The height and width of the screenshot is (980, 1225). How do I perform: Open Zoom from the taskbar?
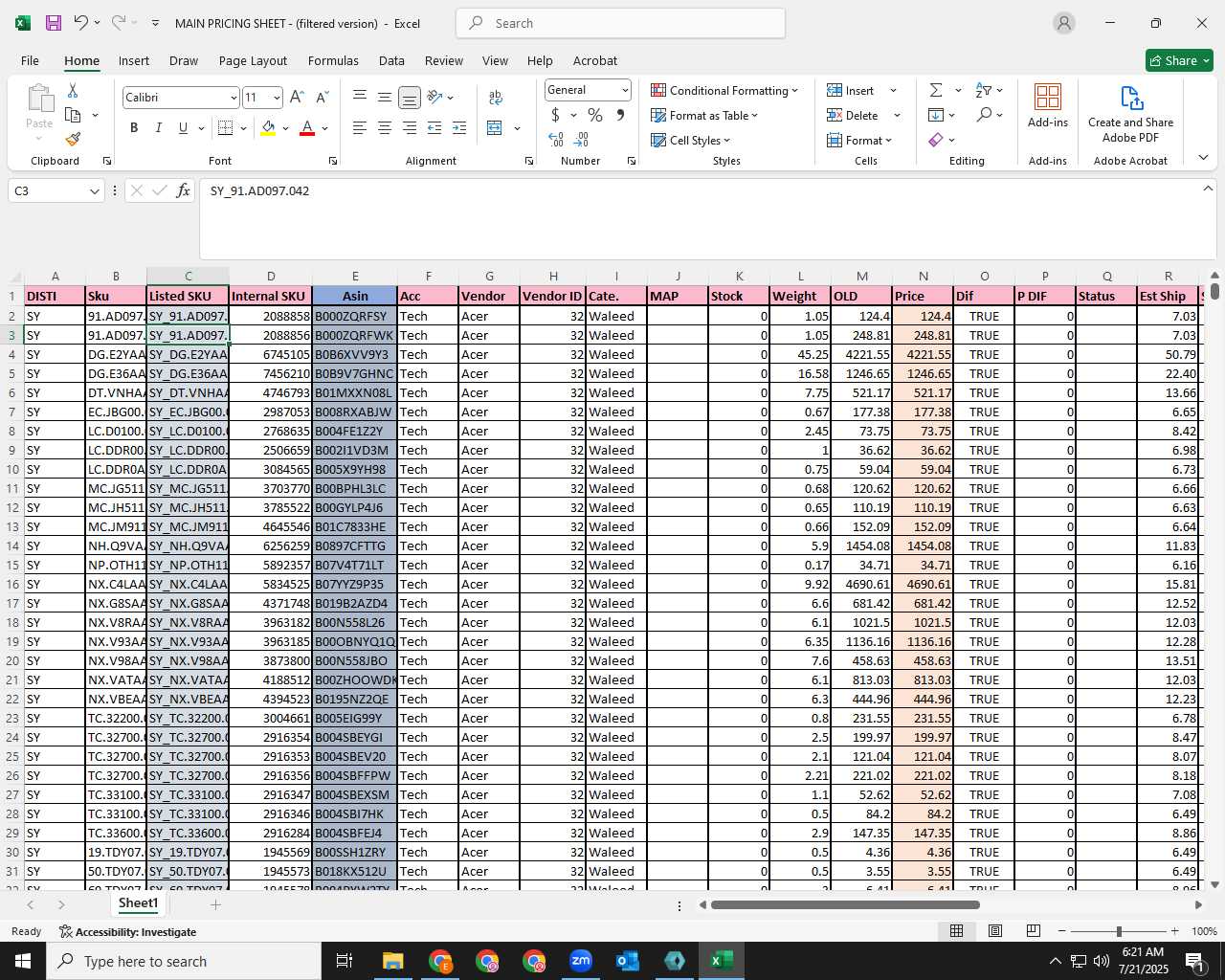click(x=581, y=961)
